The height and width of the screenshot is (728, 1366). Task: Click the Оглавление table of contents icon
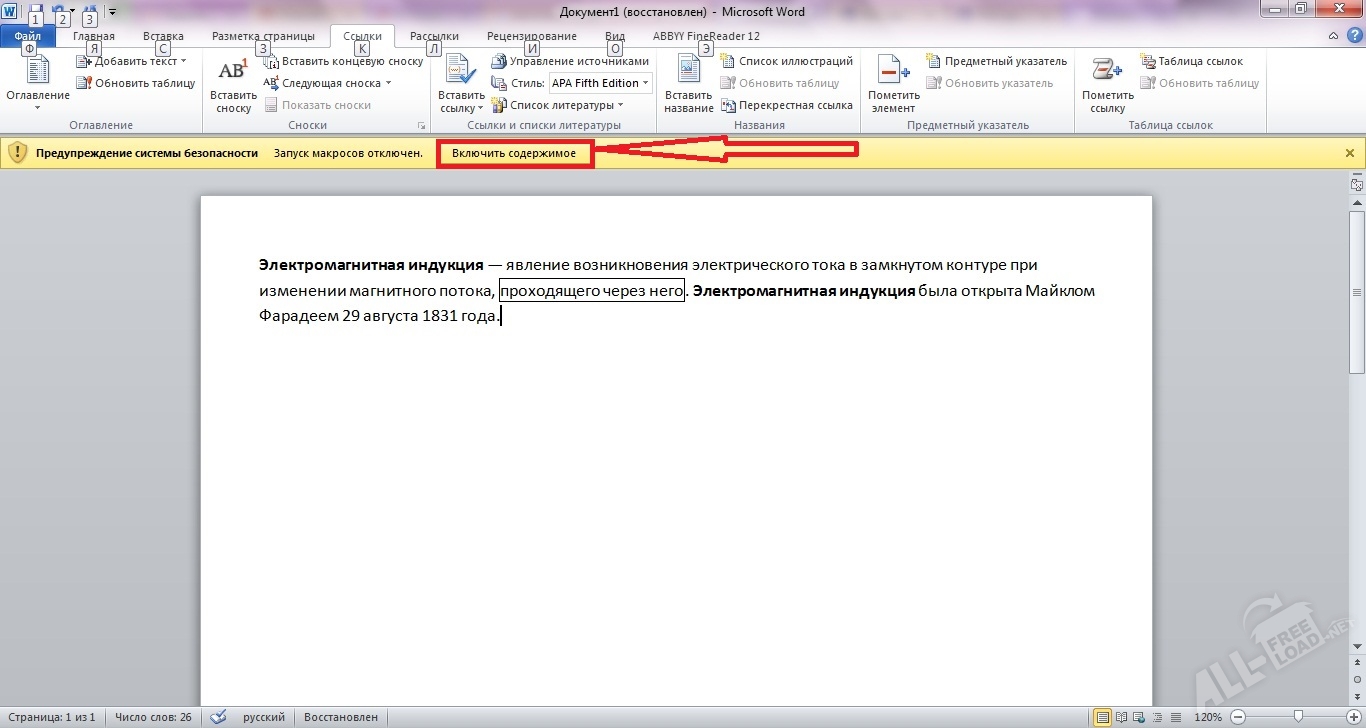38,72
